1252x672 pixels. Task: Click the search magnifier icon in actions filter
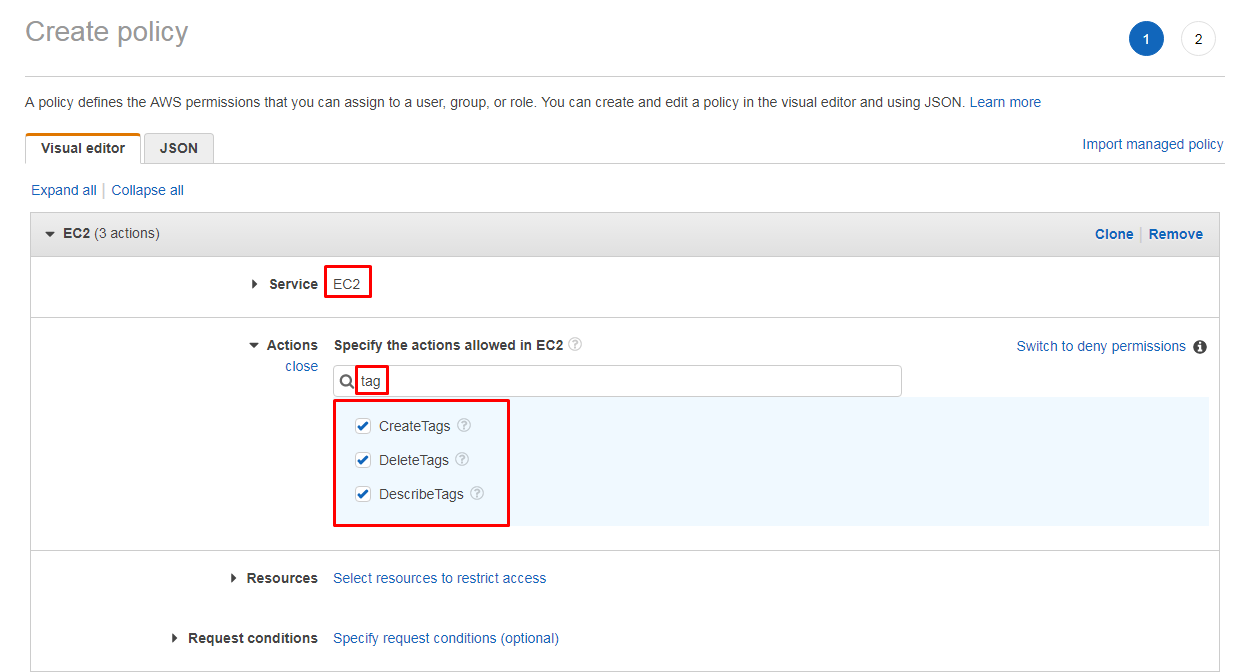347,381
